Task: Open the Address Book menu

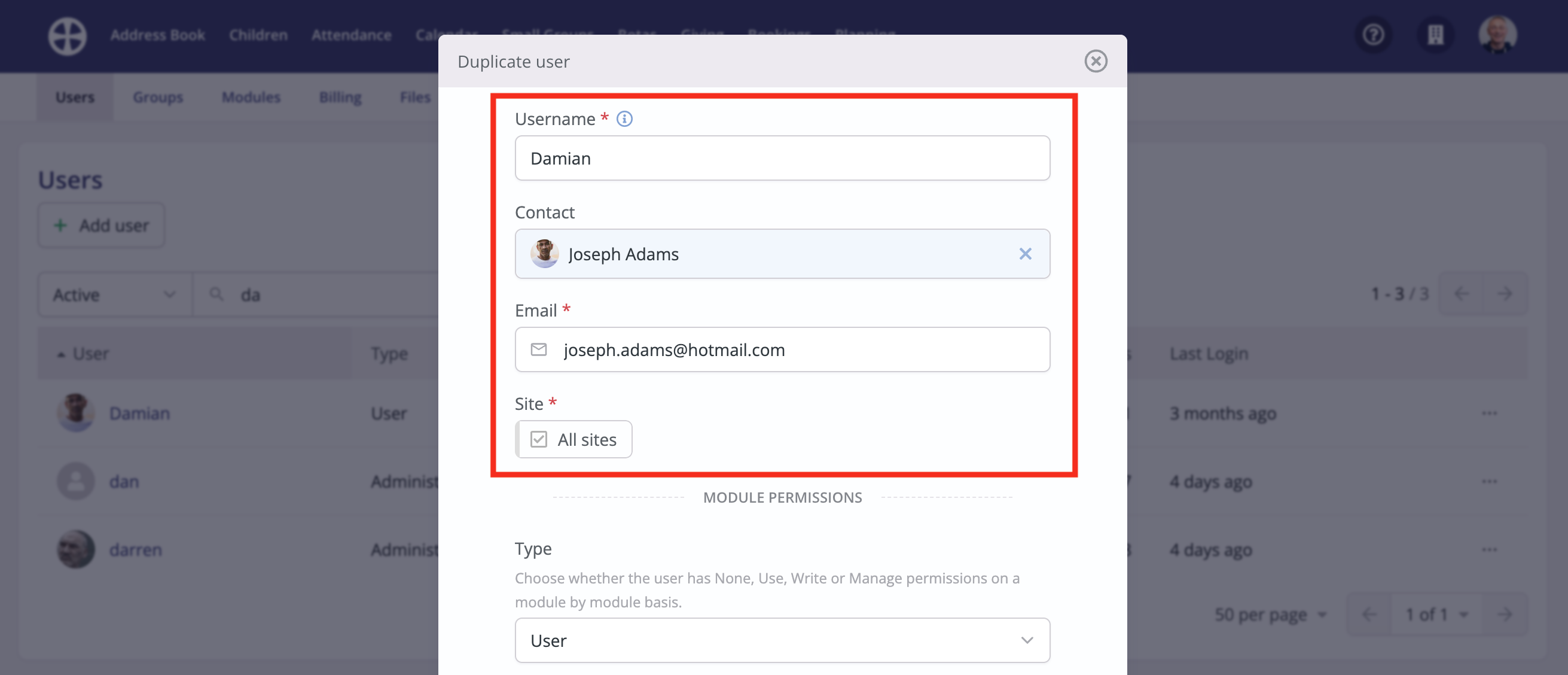Action: pos(158,35)
